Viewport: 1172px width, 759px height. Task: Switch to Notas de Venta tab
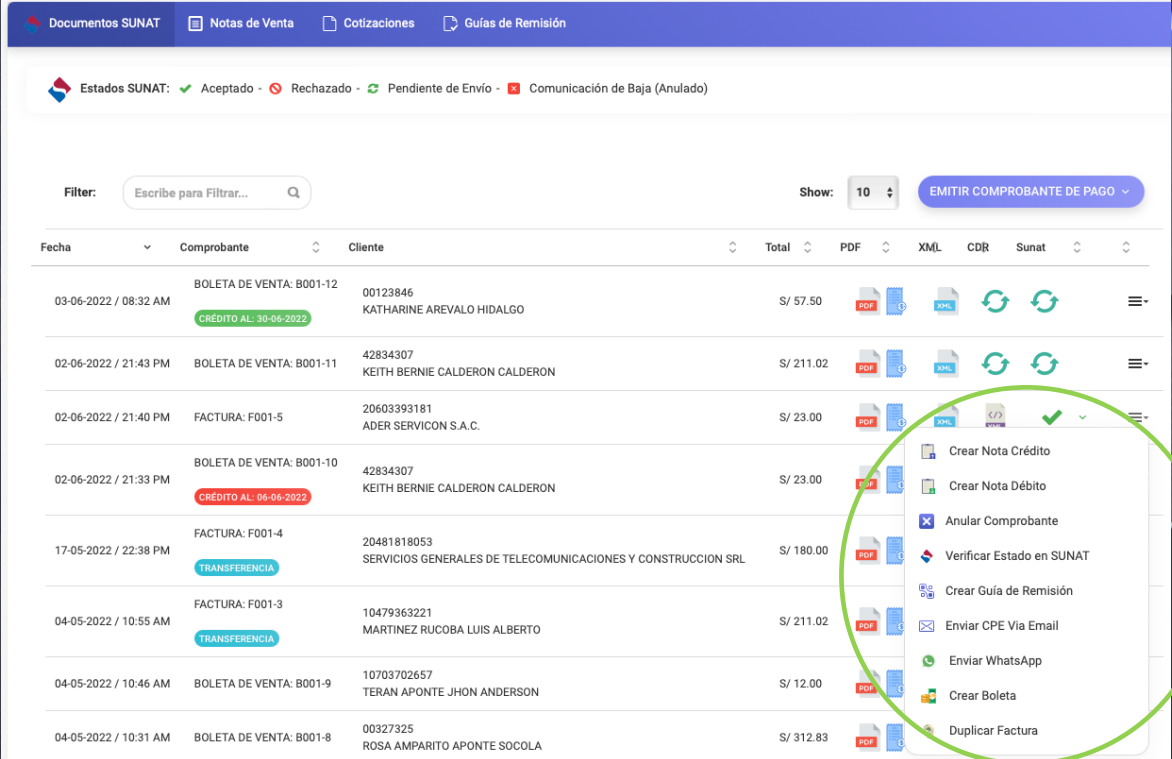[x=240, y=23]
